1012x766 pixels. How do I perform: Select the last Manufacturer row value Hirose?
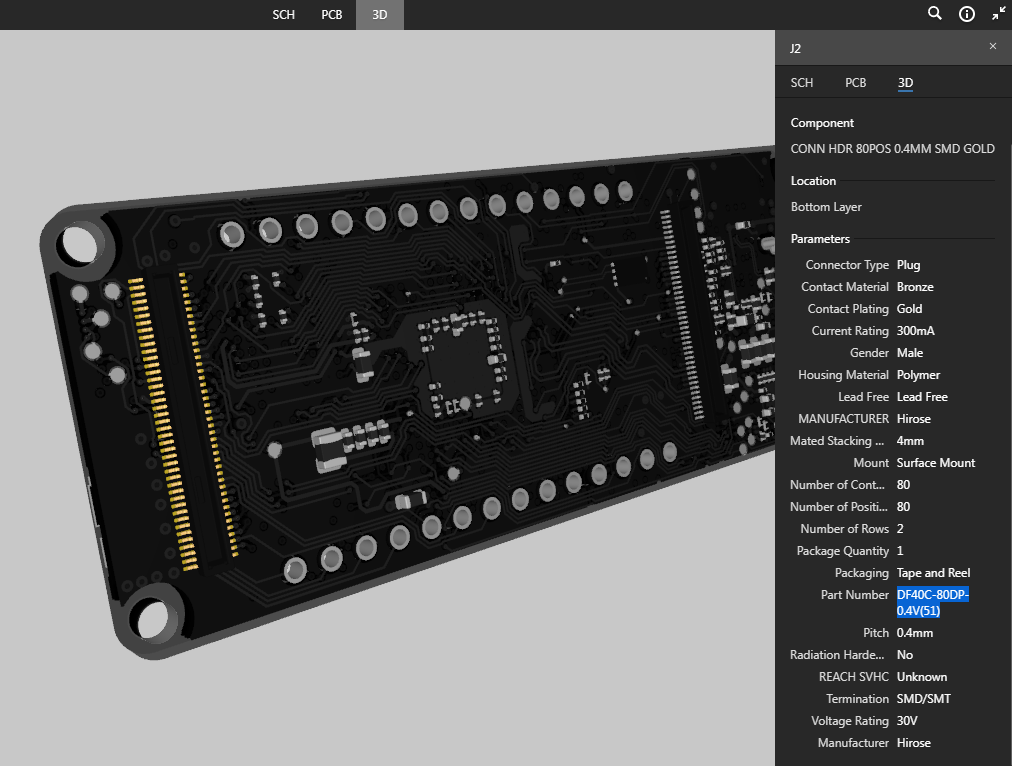913,743
